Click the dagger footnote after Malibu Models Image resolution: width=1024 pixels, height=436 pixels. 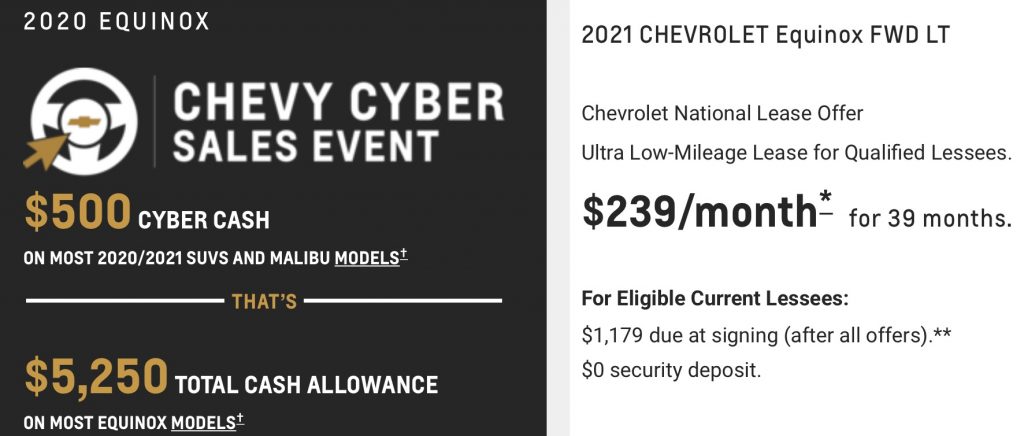404,255
